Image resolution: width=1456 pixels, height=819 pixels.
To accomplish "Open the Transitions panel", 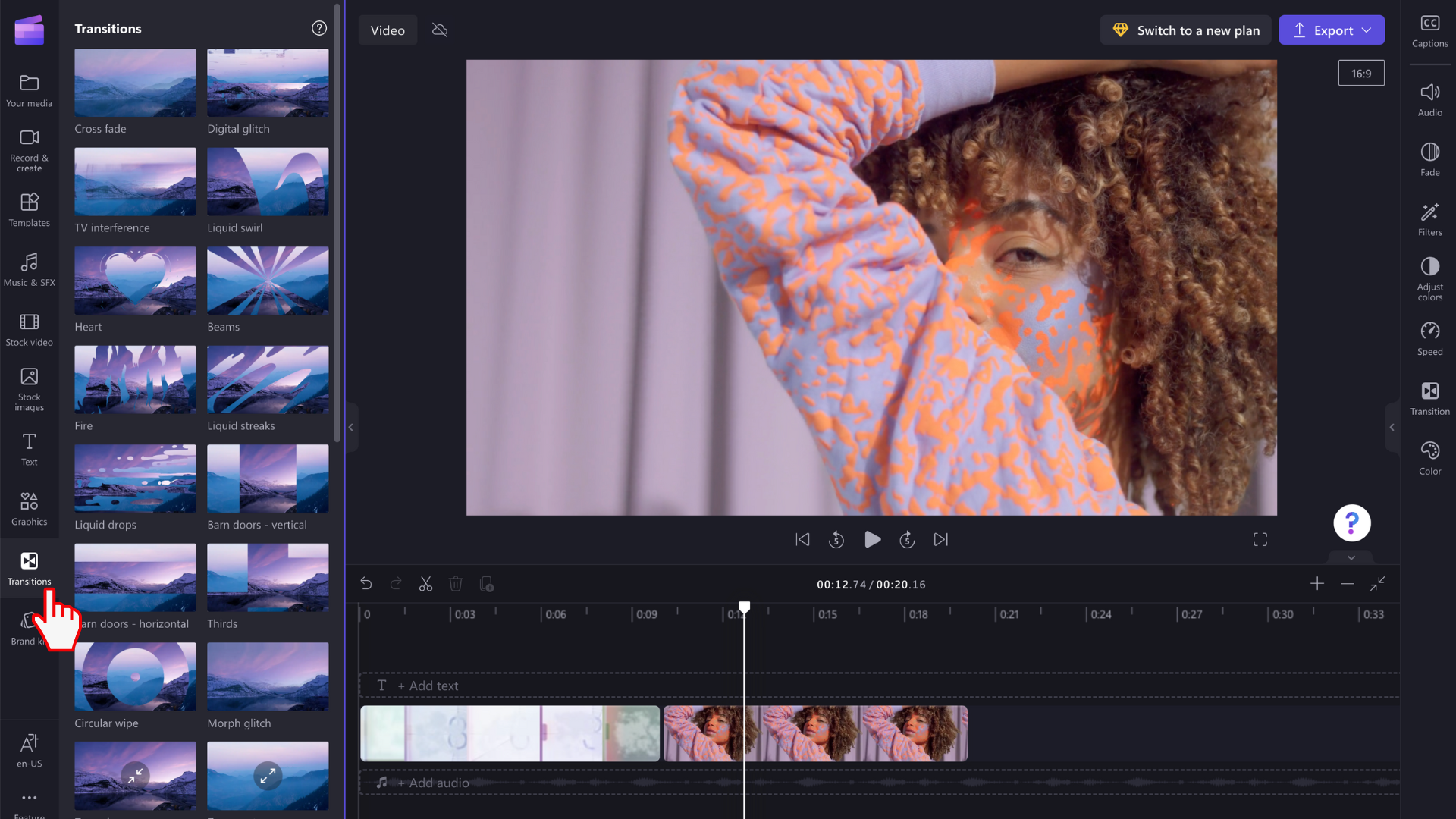I will coord(28,567).
